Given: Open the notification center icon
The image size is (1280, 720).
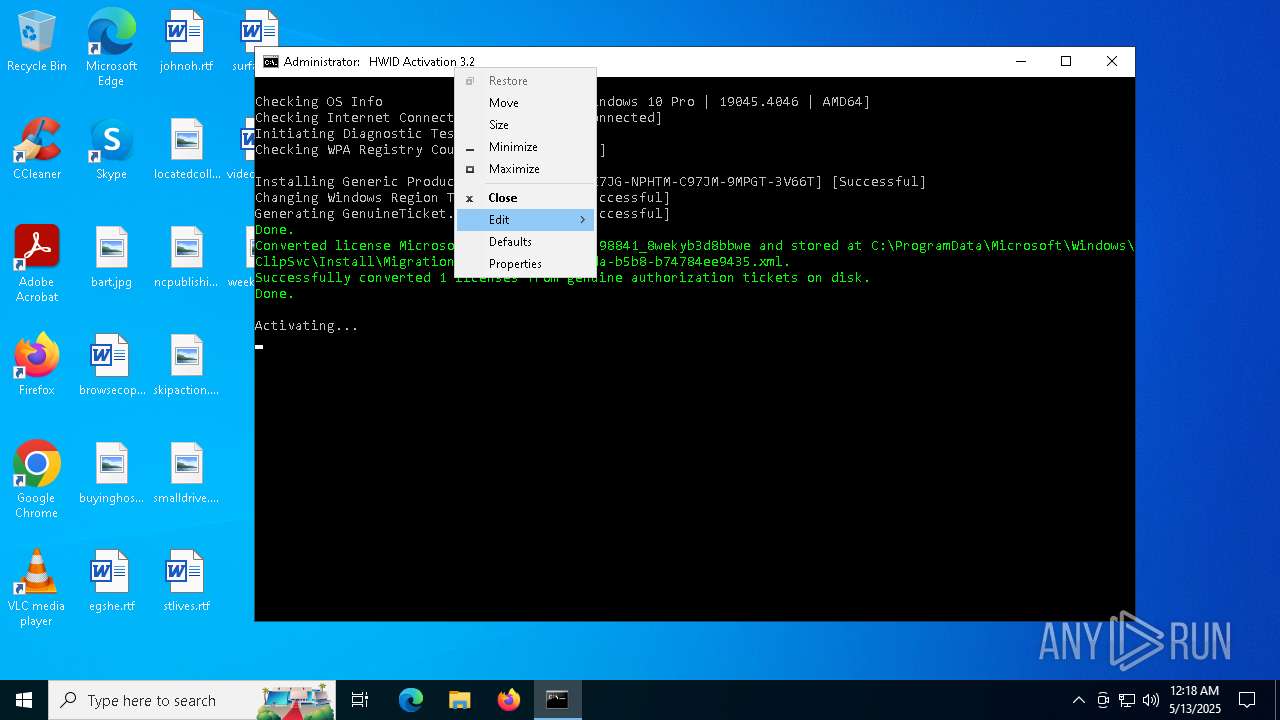Looking at the screenshot, I should pyautogui.click(x=1247, y=700).
